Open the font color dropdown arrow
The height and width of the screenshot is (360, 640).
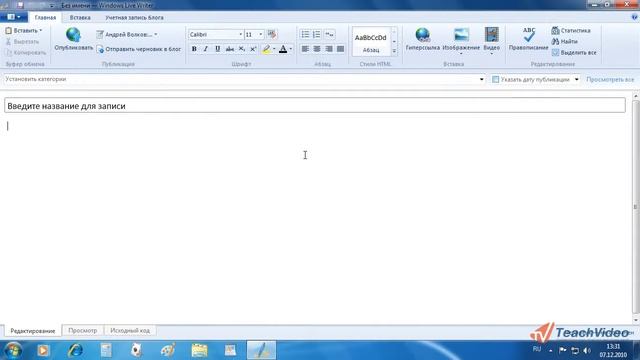click(x=291, y=49)
